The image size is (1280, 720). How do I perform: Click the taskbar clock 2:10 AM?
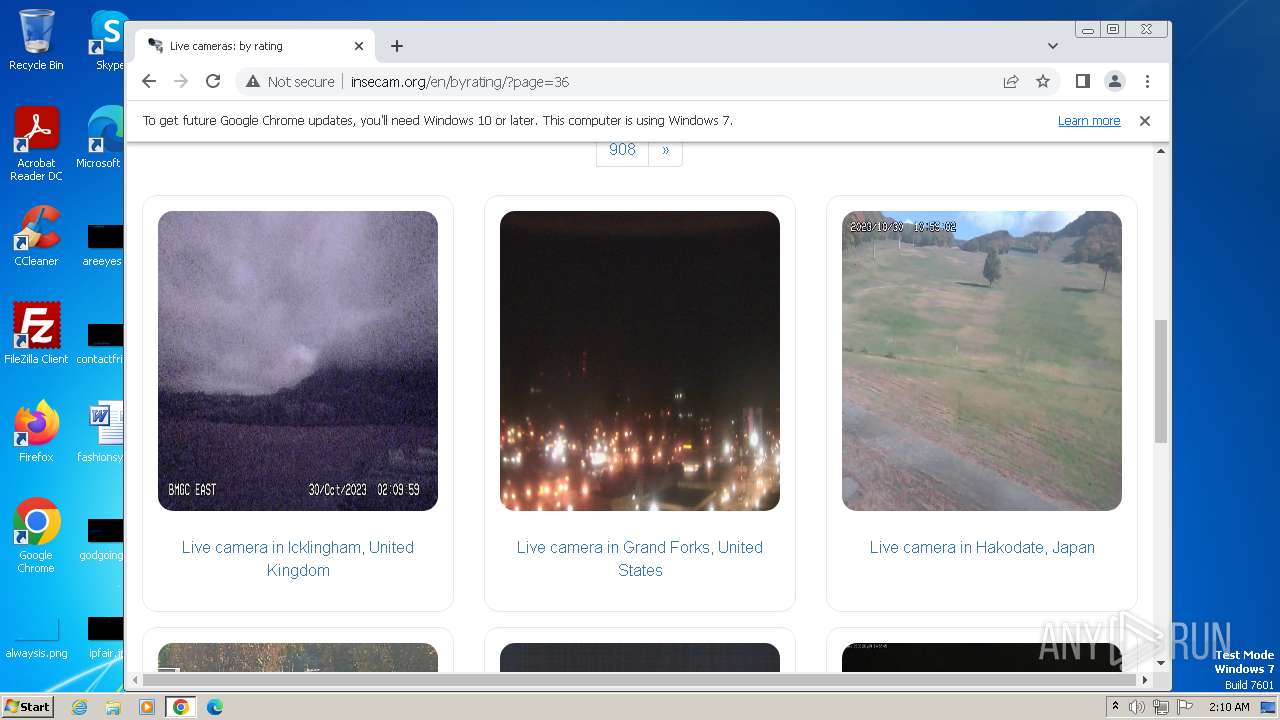[x=1229, y=707]
